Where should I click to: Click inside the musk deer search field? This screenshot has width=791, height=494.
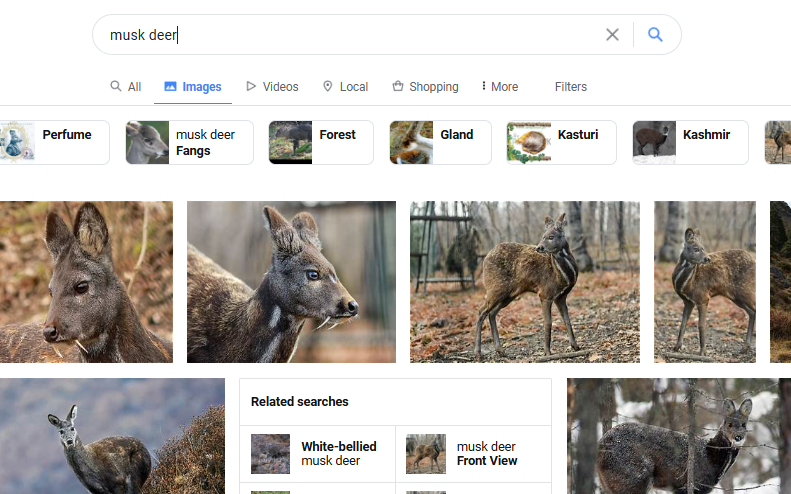point(348,35)
